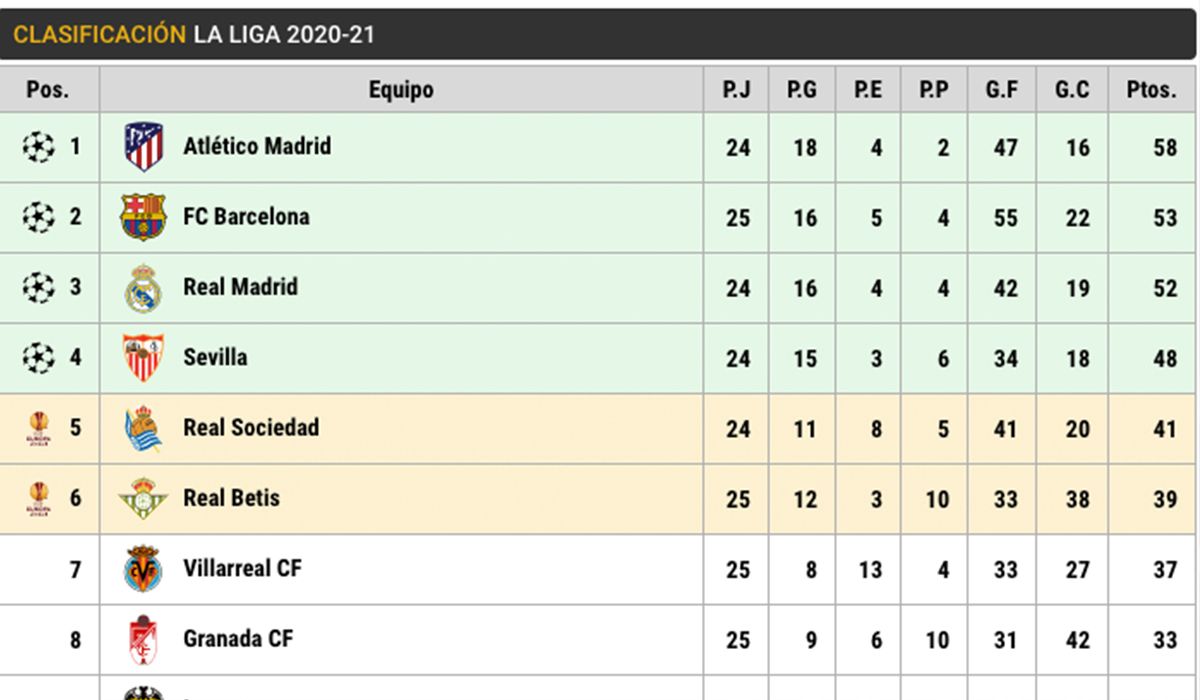Open the Villarreal CF team name link

242,569
